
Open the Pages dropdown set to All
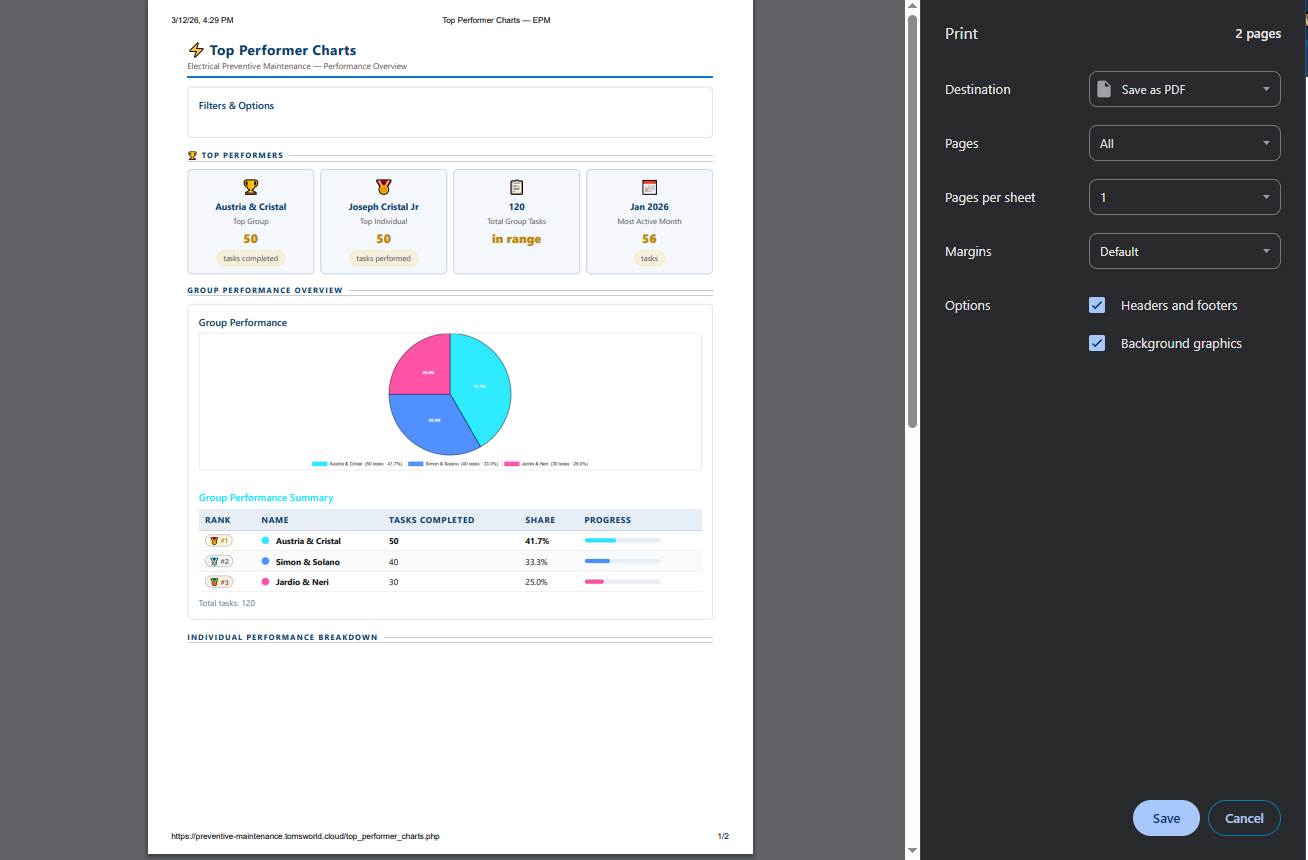coord(1184,143)
